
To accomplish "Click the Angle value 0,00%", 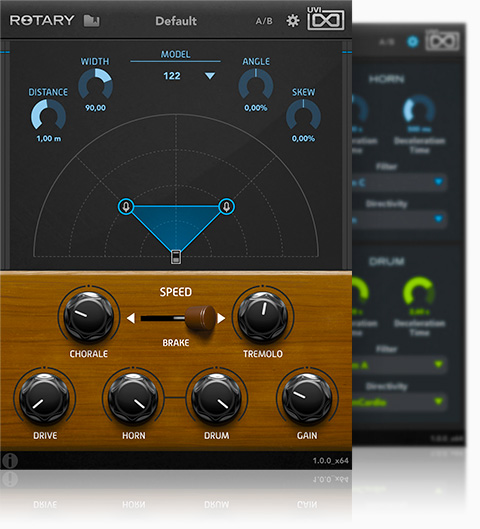I will click(256, 108).
